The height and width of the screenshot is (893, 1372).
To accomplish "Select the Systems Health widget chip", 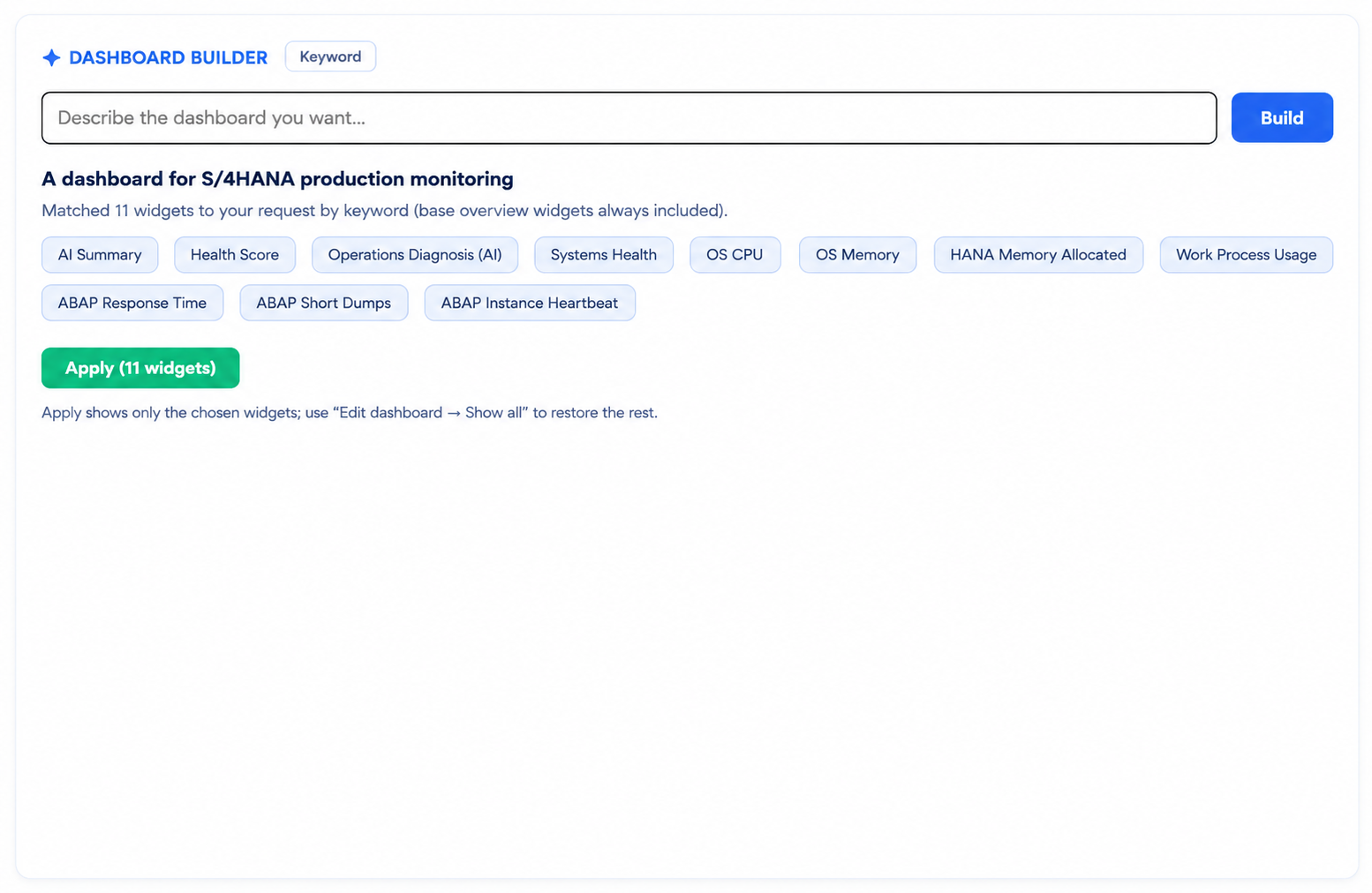I will [604, 255].
